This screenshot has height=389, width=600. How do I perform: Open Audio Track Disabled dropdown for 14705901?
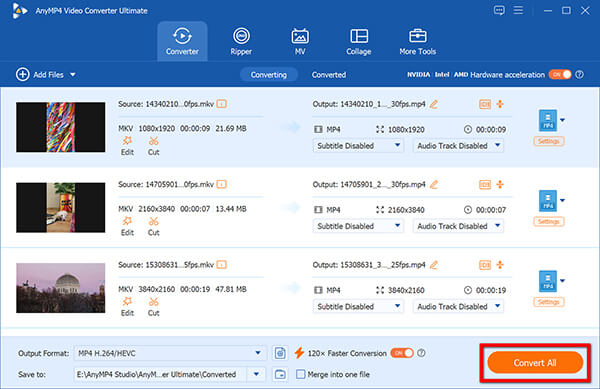click(458, 226)
